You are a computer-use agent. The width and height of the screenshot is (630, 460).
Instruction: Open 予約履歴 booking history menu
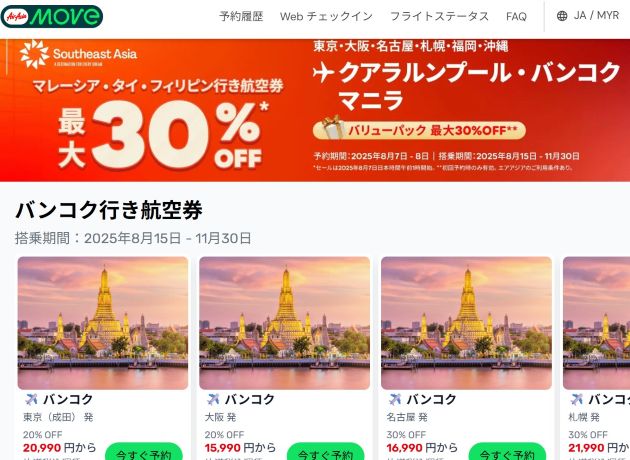click(x=241, y=16)
